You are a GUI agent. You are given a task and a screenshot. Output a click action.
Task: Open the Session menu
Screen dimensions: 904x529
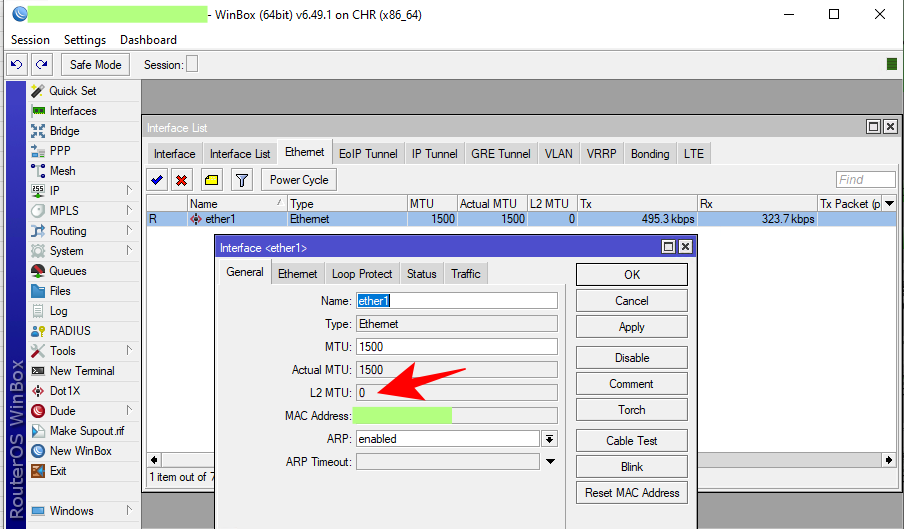(30, 40)
